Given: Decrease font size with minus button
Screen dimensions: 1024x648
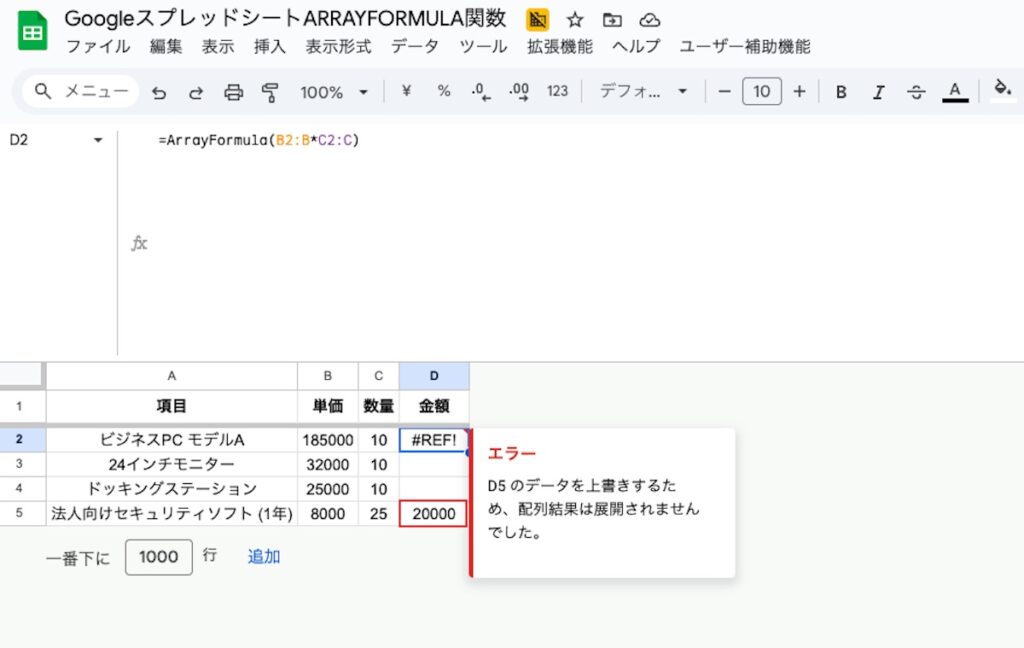Looking at the screenshot, I should pos(724,91).
